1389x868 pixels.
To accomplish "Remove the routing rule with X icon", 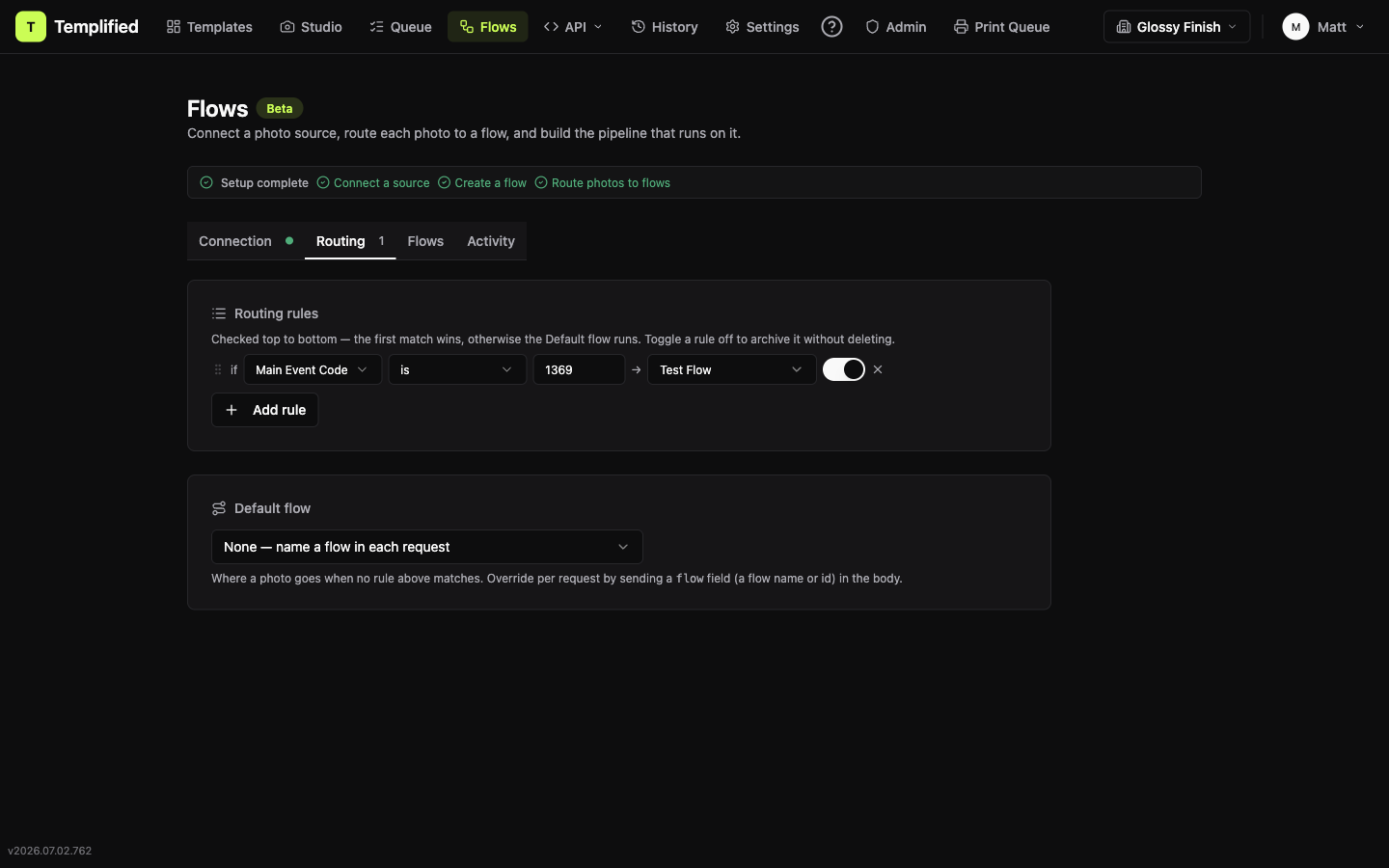I will (878, 369).
